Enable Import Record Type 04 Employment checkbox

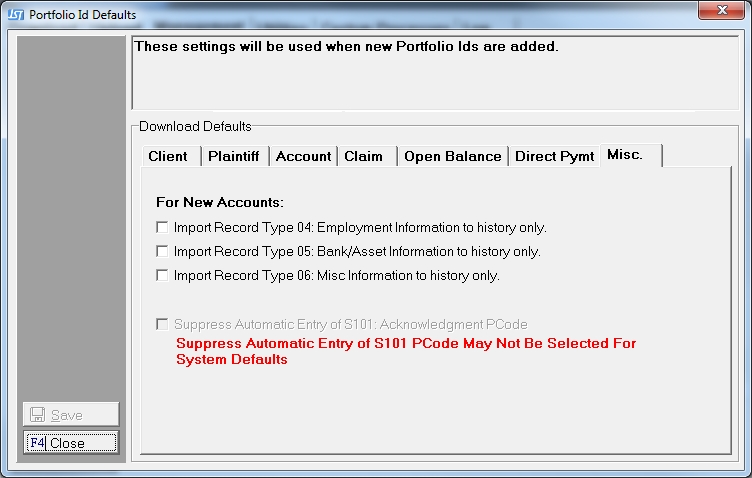point(162,227)
